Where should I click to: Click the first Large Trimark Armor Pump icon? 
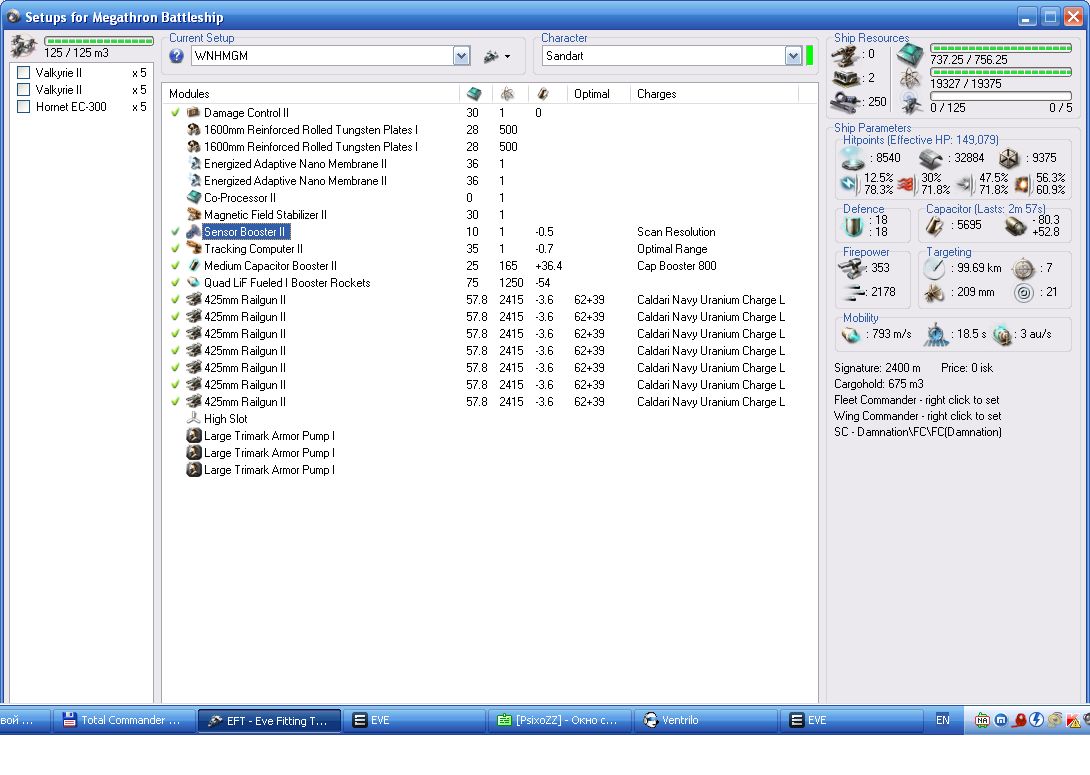pyautogui.click(x=194, y=436)
